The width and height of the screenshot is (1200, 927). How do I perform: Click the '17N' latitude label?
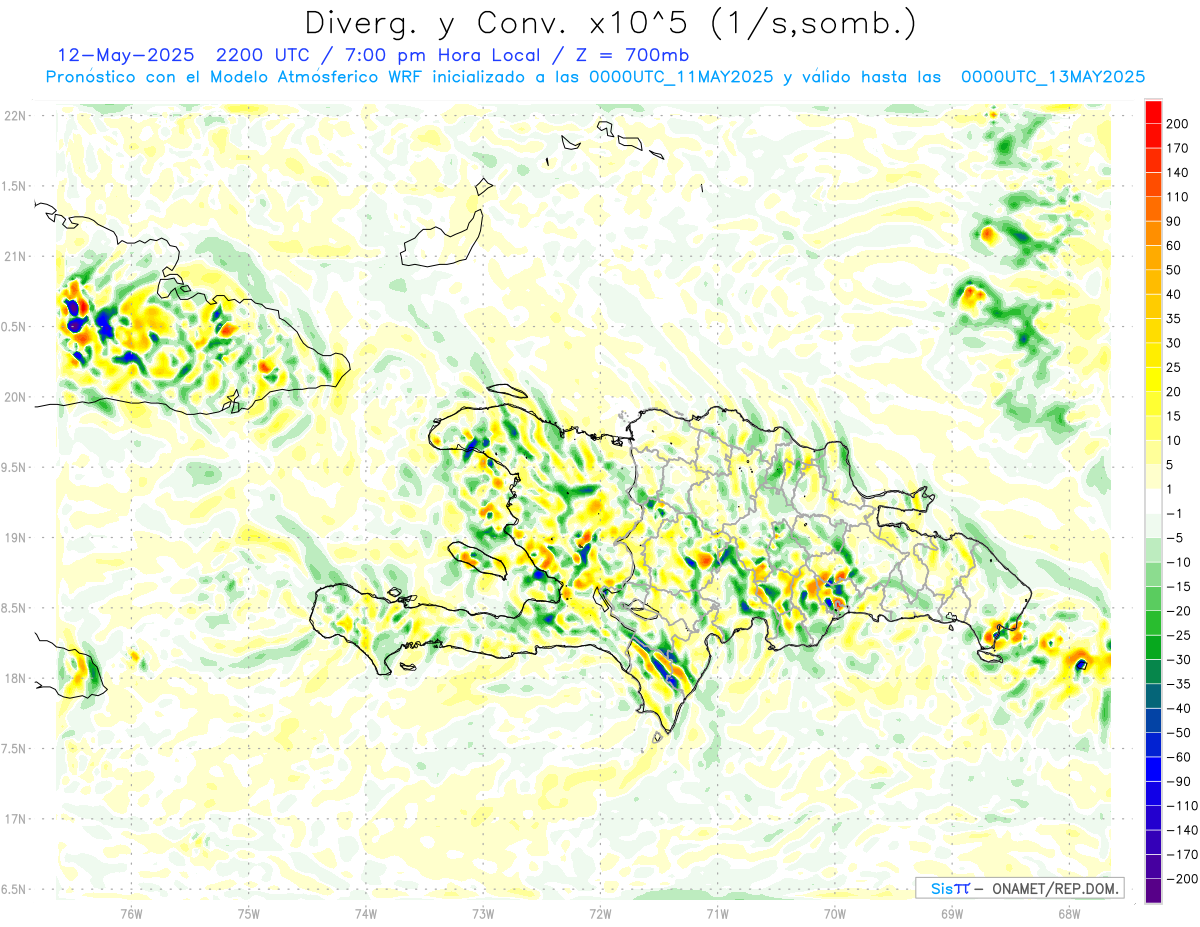[15, 819]
